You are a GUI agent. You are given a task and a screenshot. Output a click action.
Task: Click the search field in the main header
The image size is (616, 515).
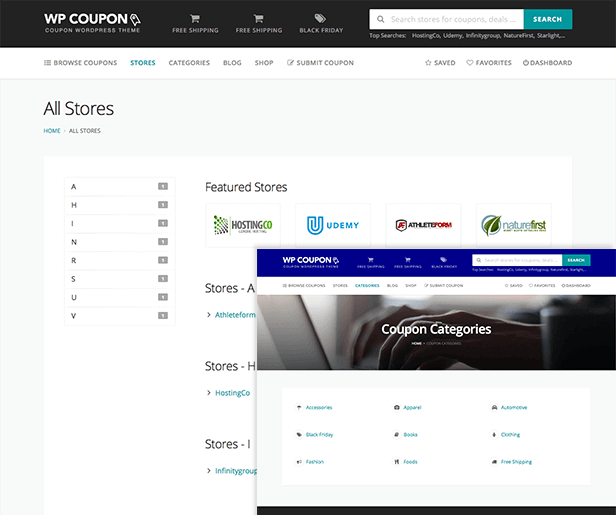point(446,19)
